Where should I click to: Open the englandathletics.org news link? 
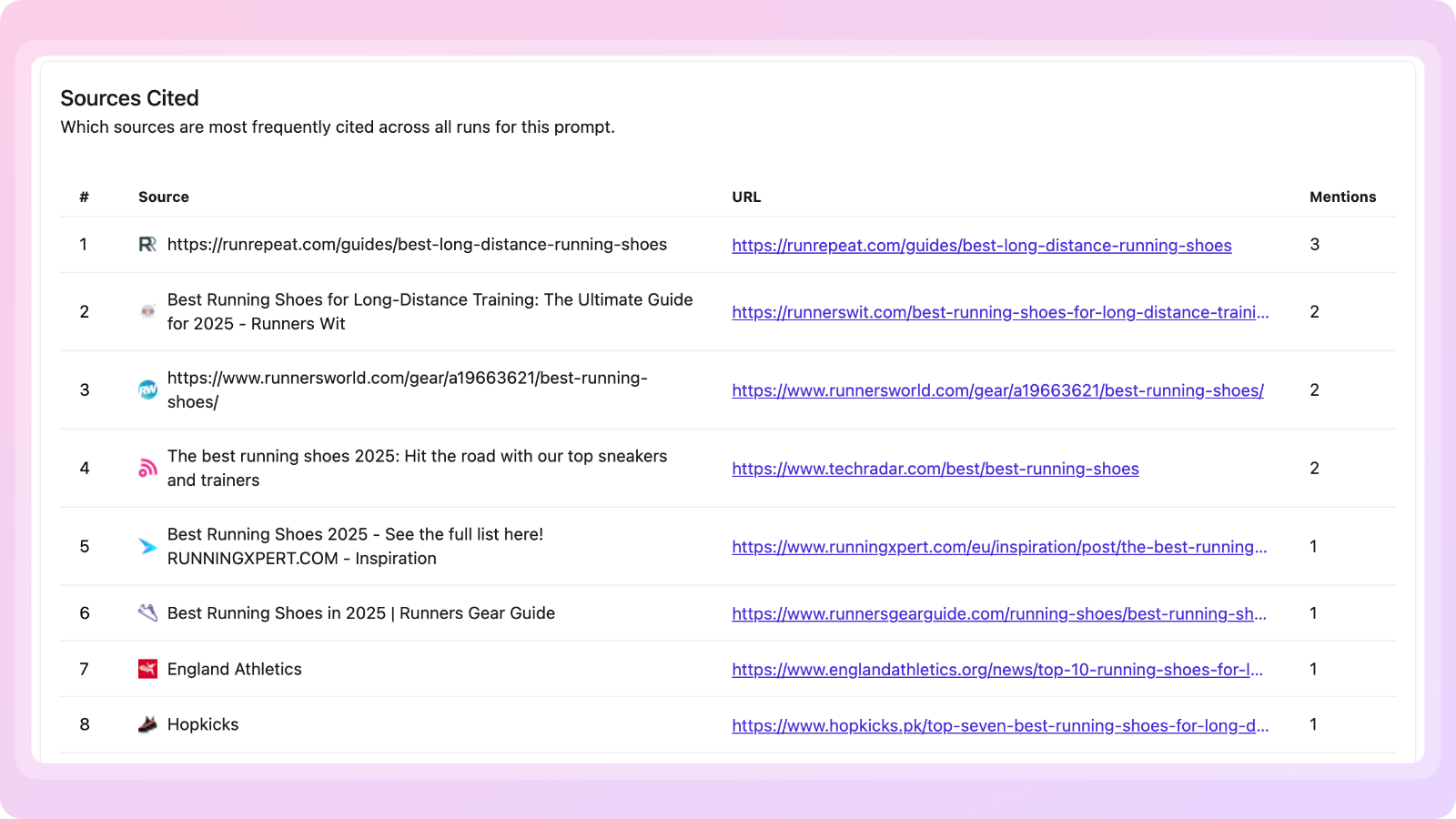[997, 670]
